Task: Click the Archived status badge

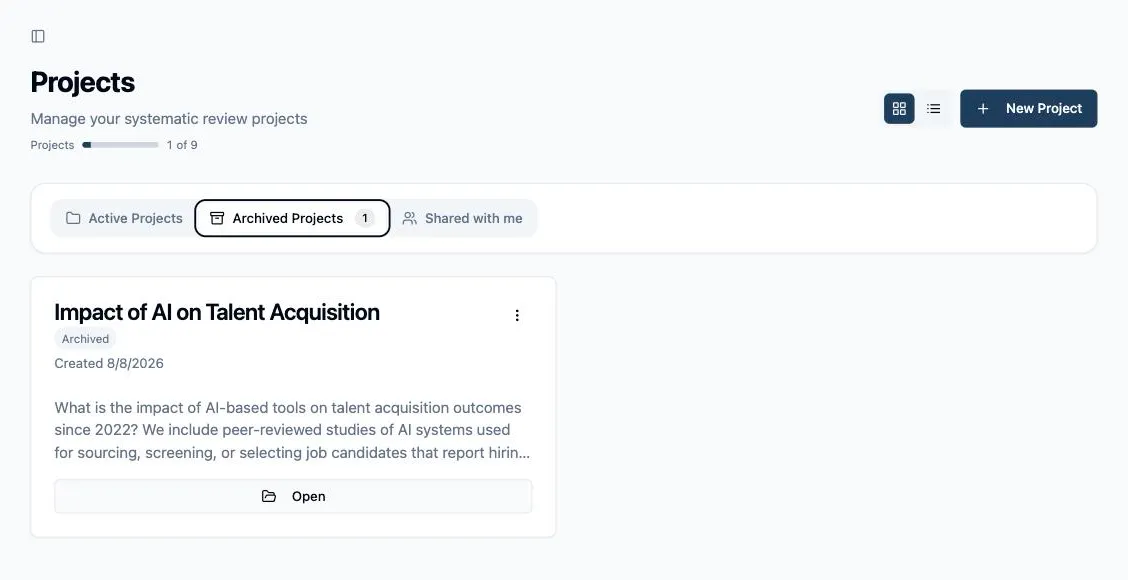Action: click(x=85, y=339)
